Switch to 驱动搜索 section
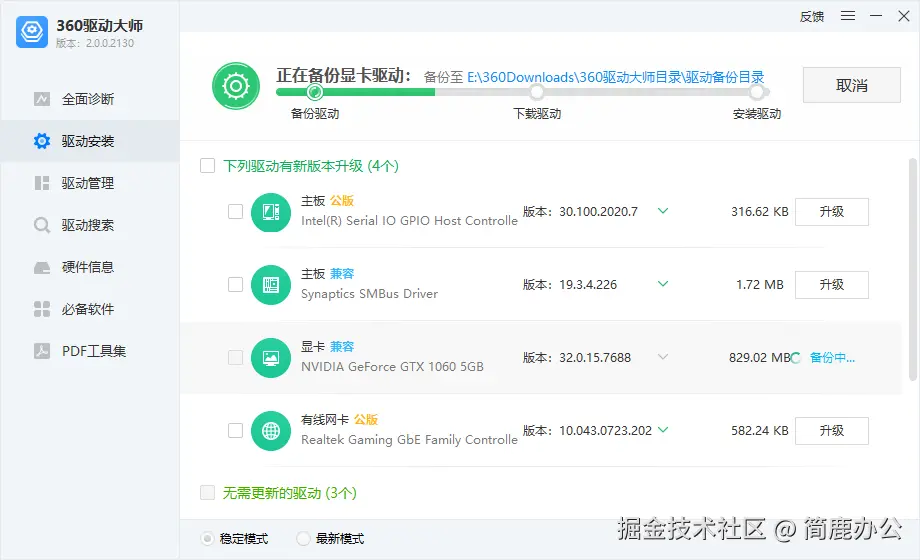This screenshot has height=560, width=920. (90, 225)
